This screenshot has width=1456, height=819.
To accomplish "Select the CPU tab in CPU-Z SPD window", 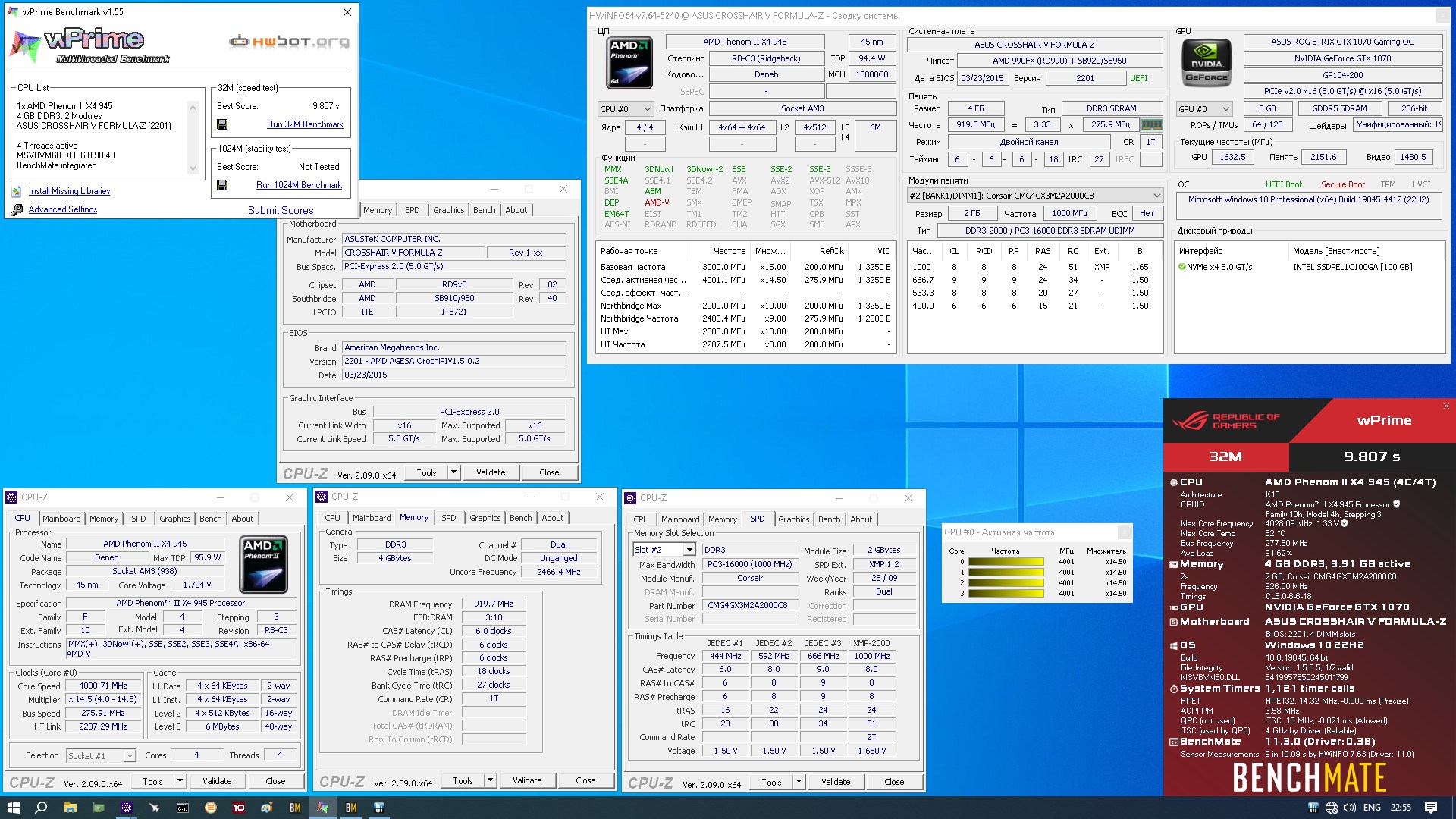I will [x=642, y=519].
